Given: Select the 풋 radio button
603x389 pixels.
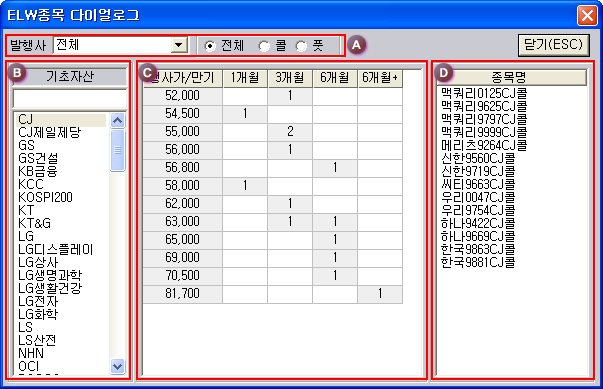Looking at the screenshot, I should tap(302, 46).
